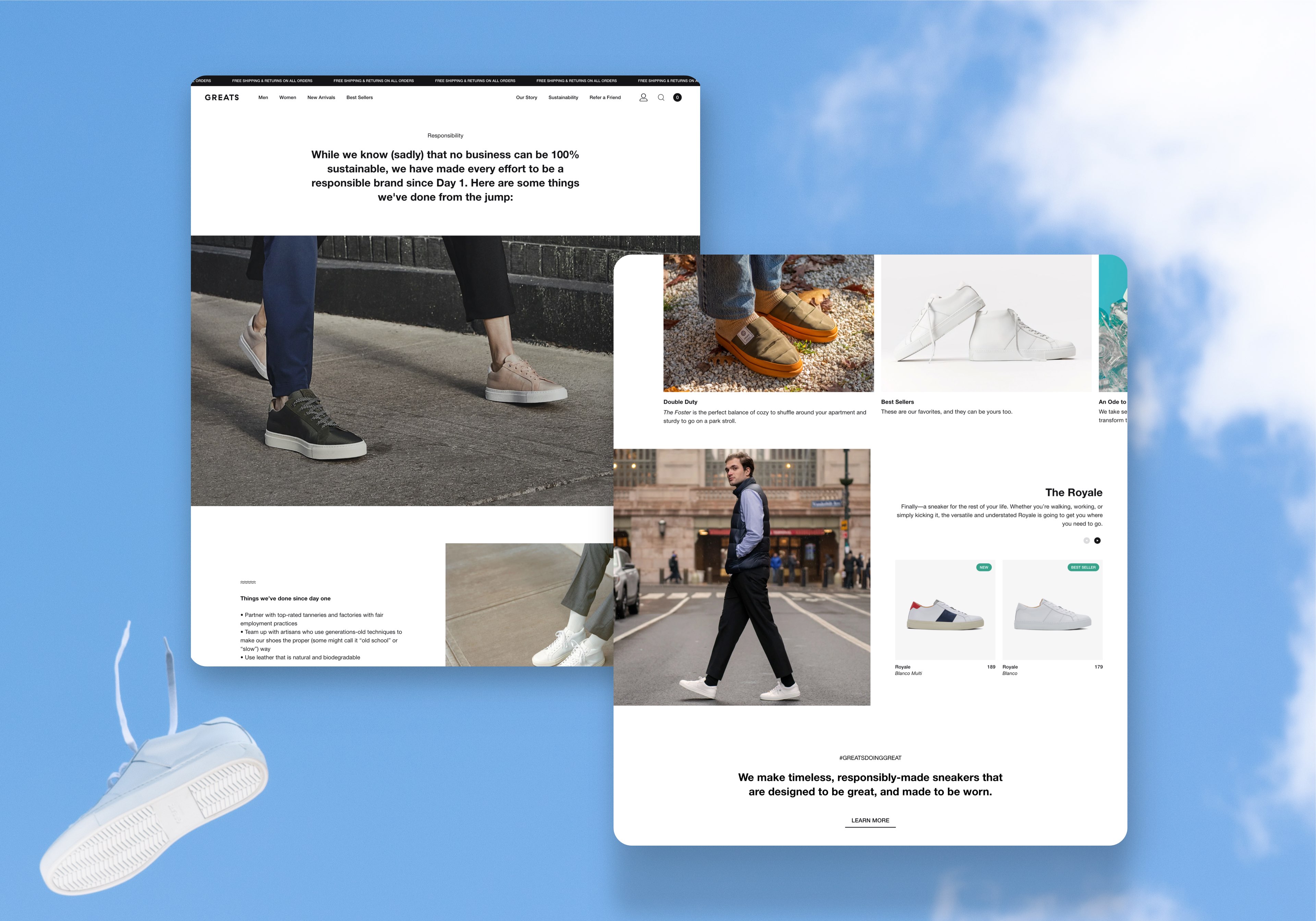Viewport: 1316px width, 921px height.
Task: Click the search magnifier icon
Action: click(x=661, y=97)
